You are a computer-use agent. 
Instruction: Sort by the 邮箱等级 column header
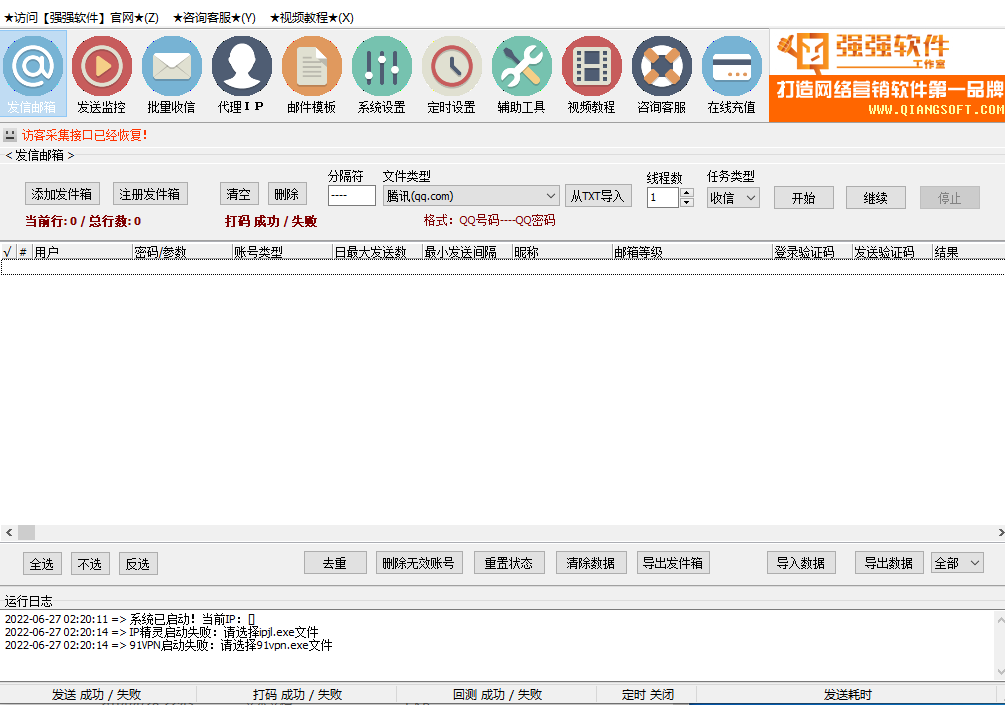[x=692, y=252]
